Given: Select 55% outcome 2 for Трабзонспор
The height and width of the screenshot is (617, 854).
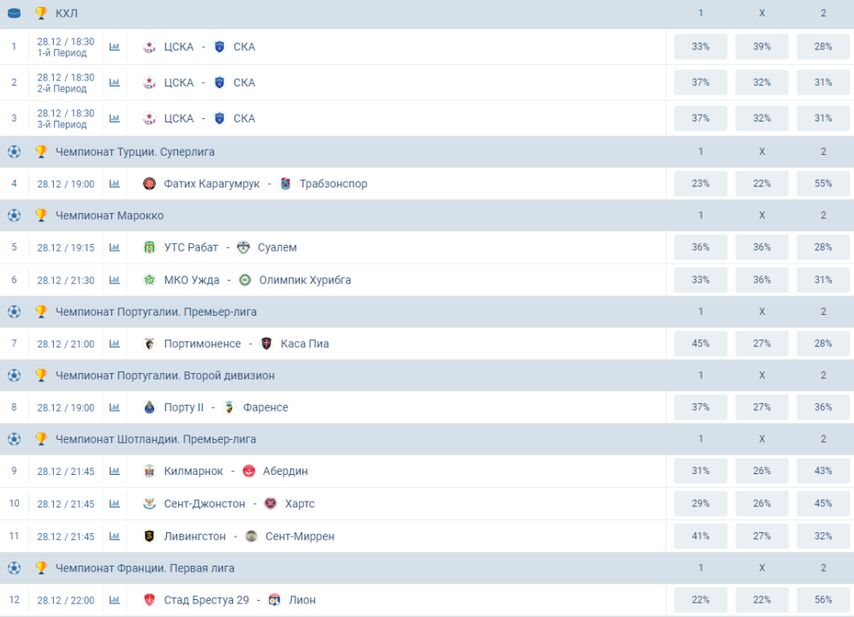Looking at the screenshot, I should pyautogui.click(x=823, y=184).
